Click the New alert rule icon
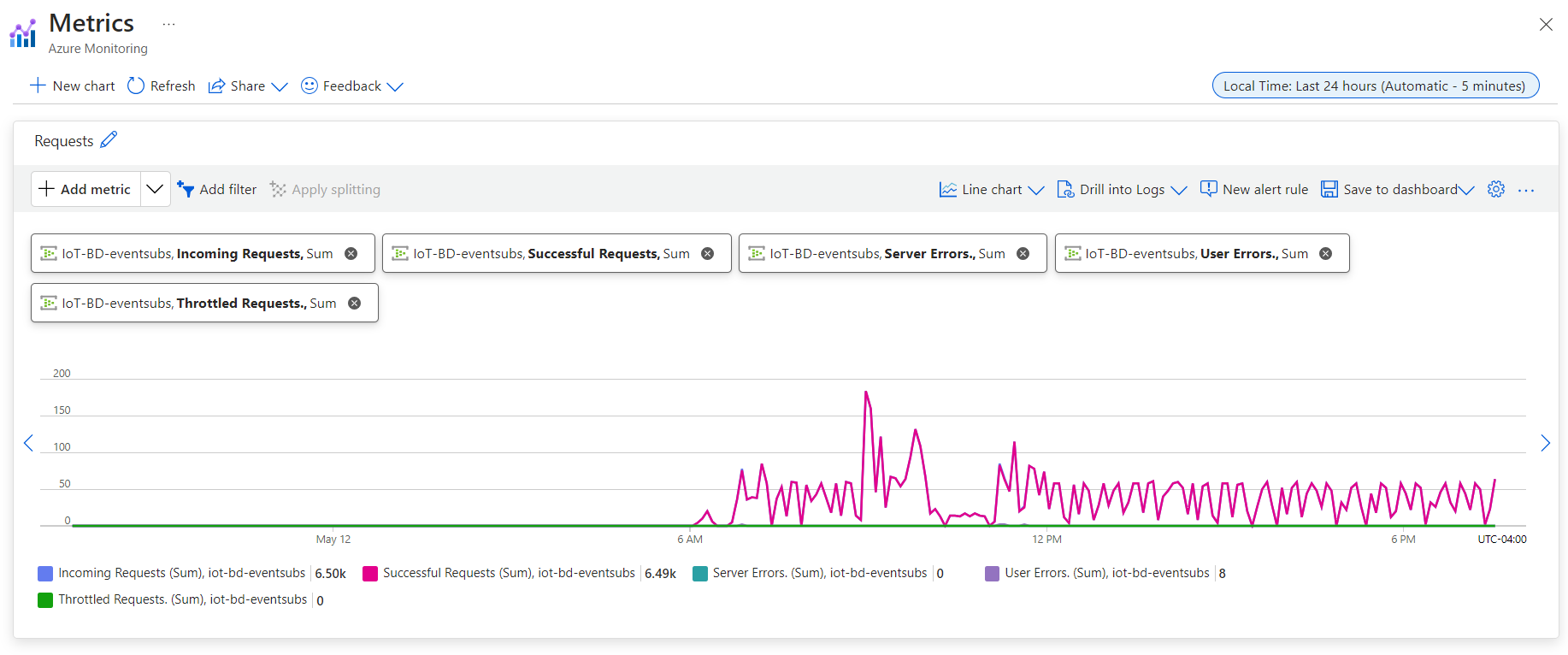 pos(1208,189)
